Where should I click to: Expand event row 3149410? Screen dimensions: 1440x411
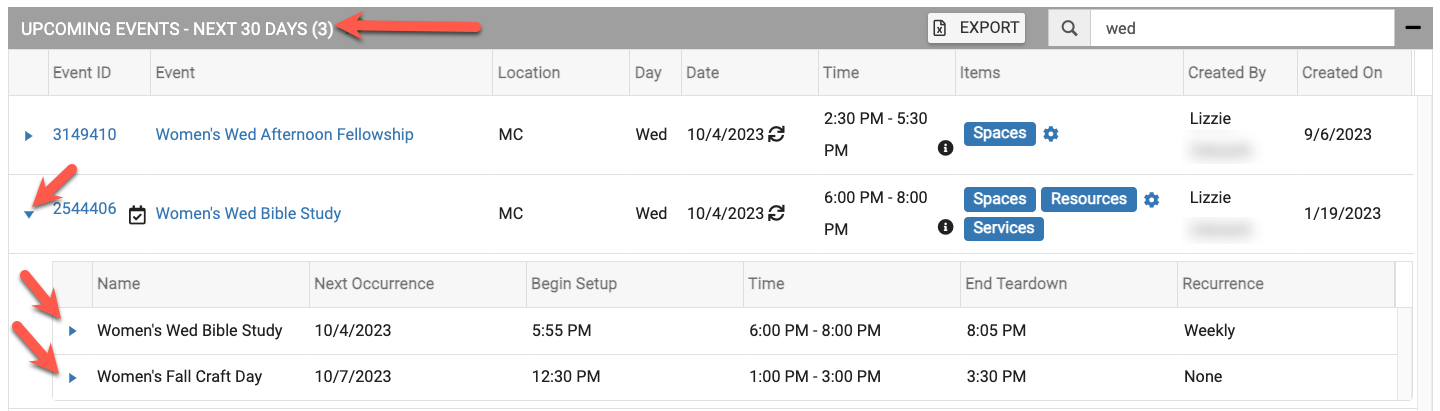[29, 135]
